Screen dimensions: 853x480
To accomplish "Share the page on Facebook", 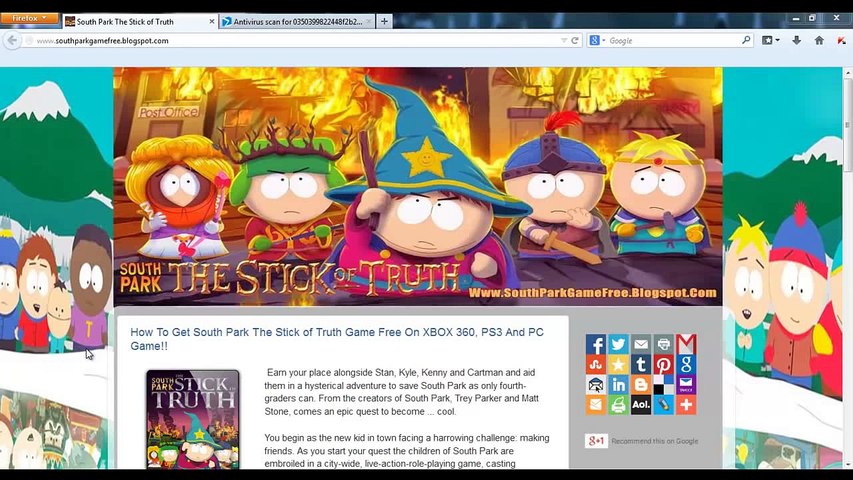I will (x=596, y=344).
